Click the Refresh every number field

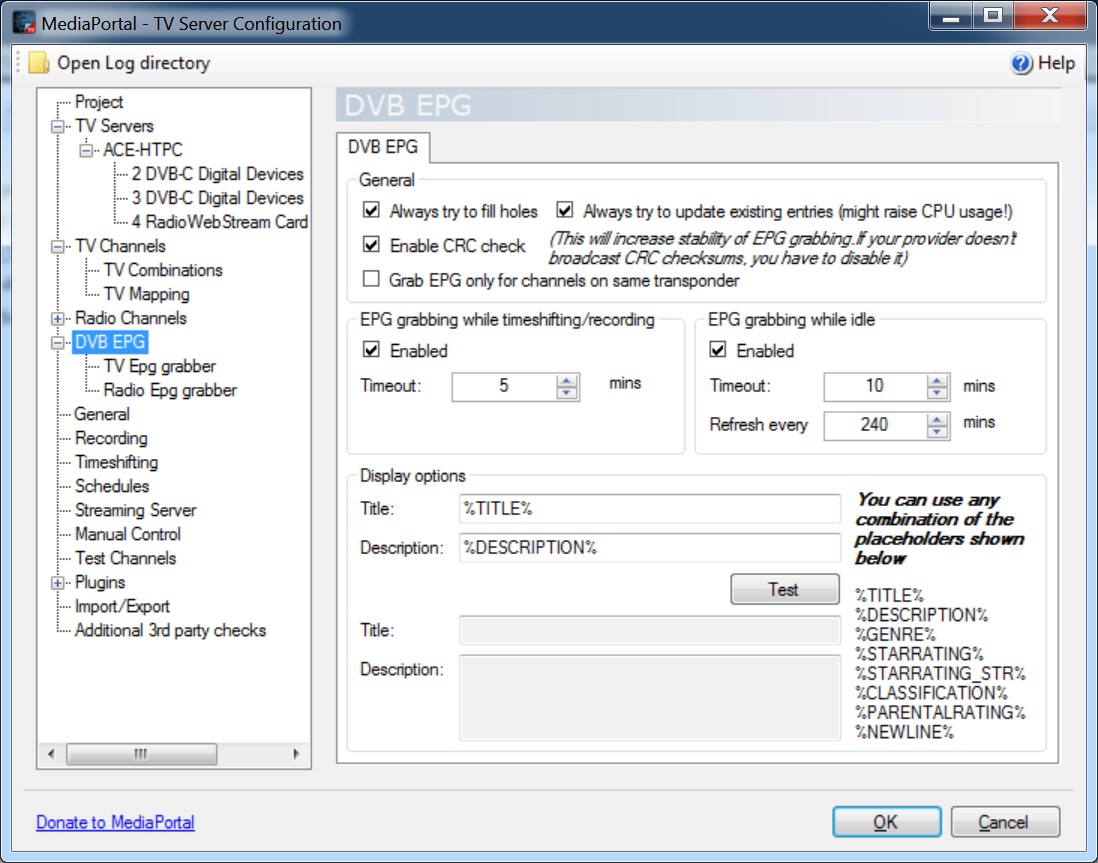(875, 425)
